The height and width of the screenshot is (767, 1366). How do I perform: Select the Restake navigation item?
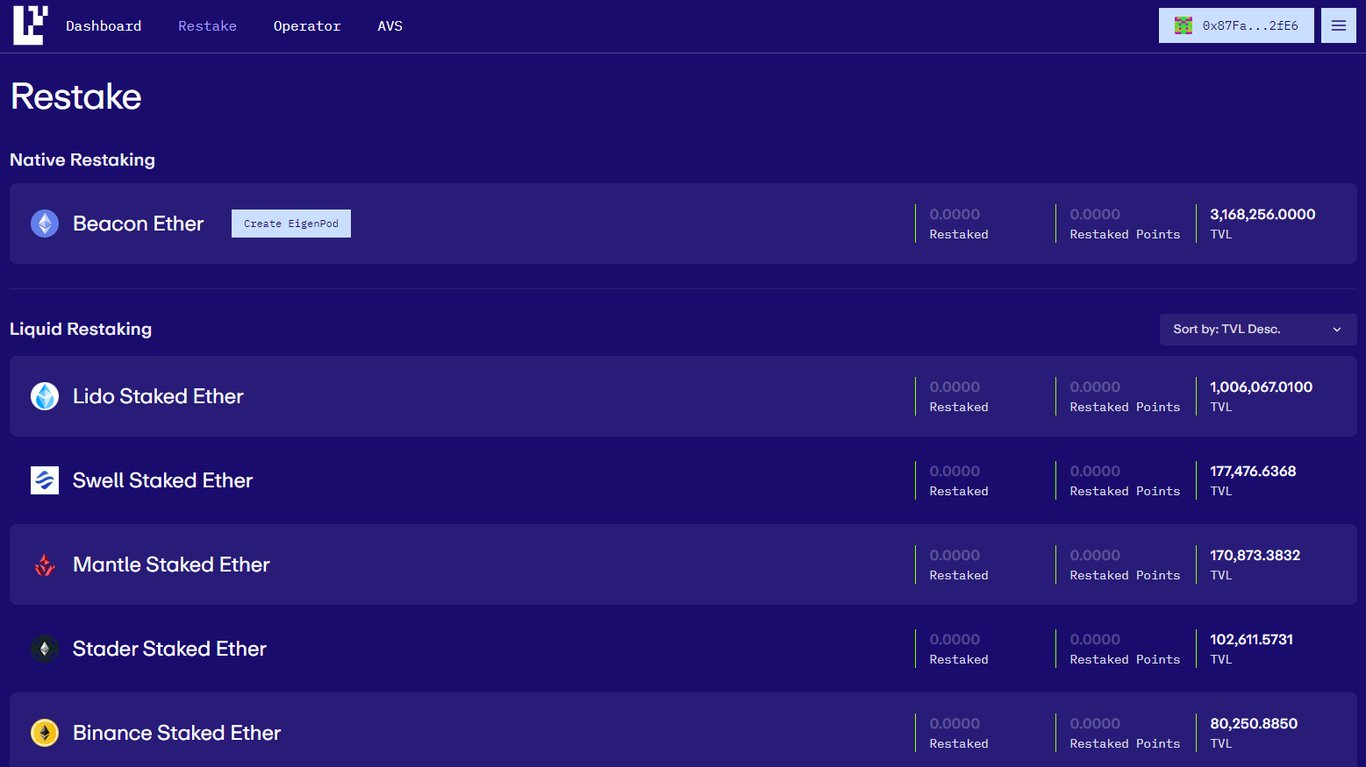click(x=207, y=26)
